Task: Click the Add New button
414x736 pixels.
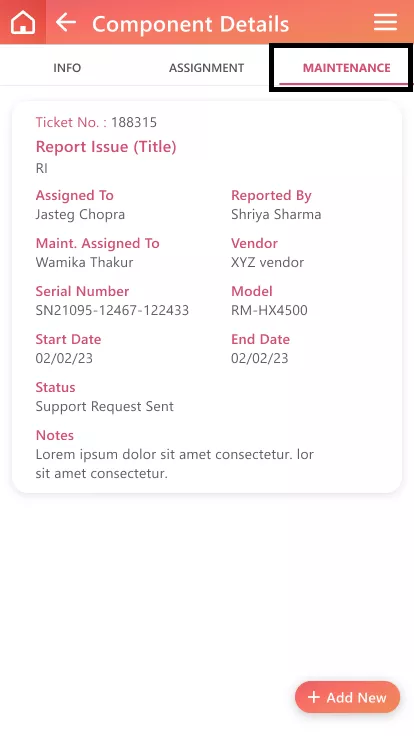Action: (347, 697)
